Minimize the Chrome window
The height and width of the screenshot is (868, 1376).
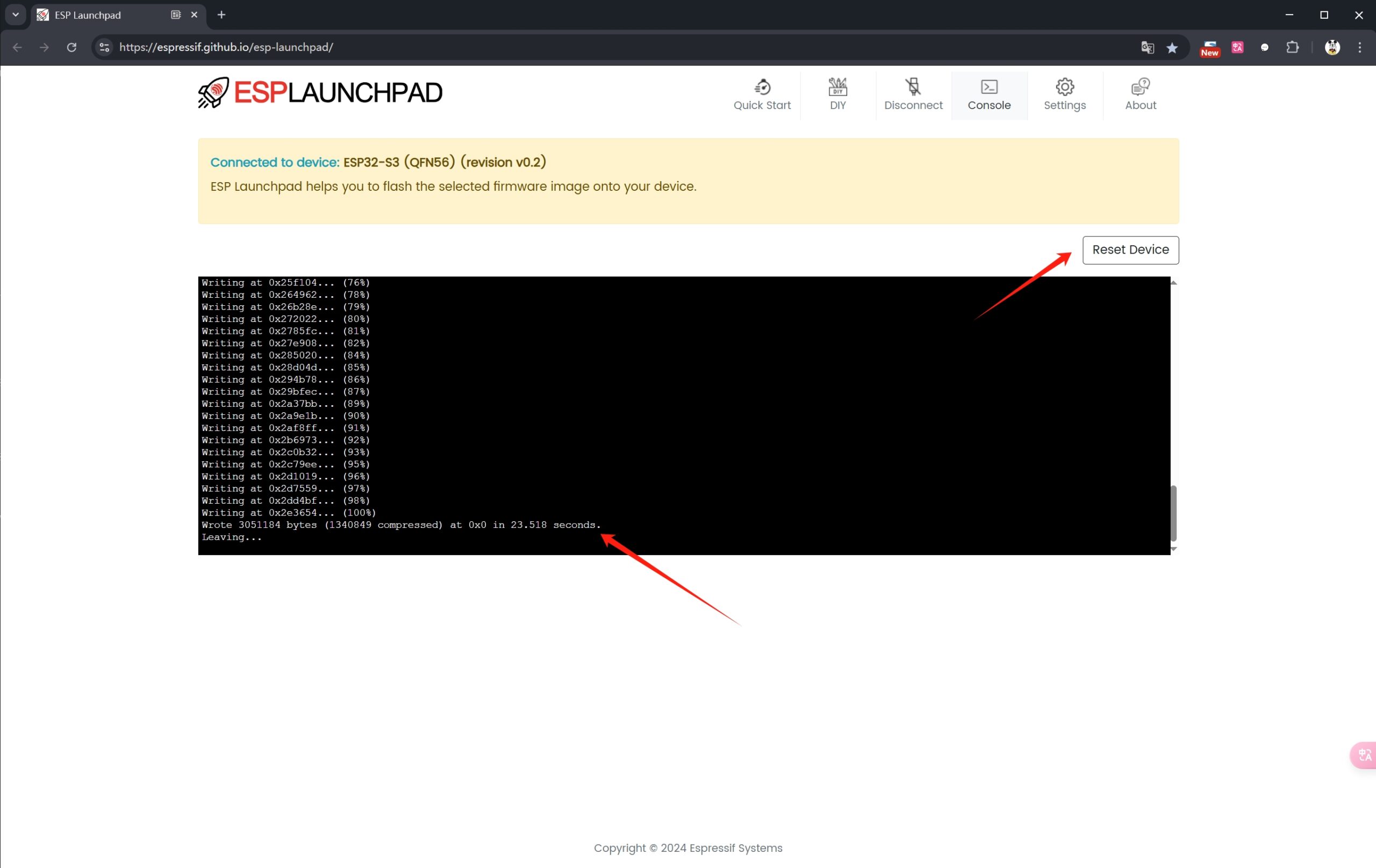[x=1289, y=15]
